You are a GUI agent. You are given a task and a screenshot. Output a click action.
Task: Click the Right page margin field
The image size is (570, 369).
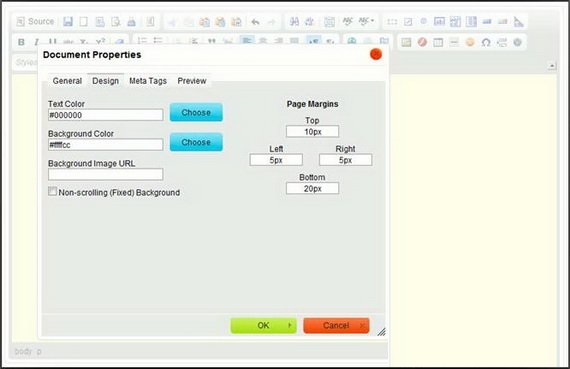[x=345, y=160]
